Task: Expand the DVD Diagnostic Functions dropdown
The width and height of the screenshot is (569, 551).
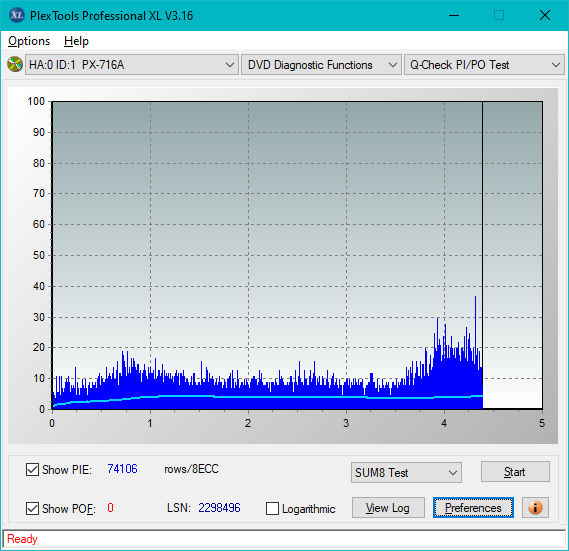Action: [321, 65]
